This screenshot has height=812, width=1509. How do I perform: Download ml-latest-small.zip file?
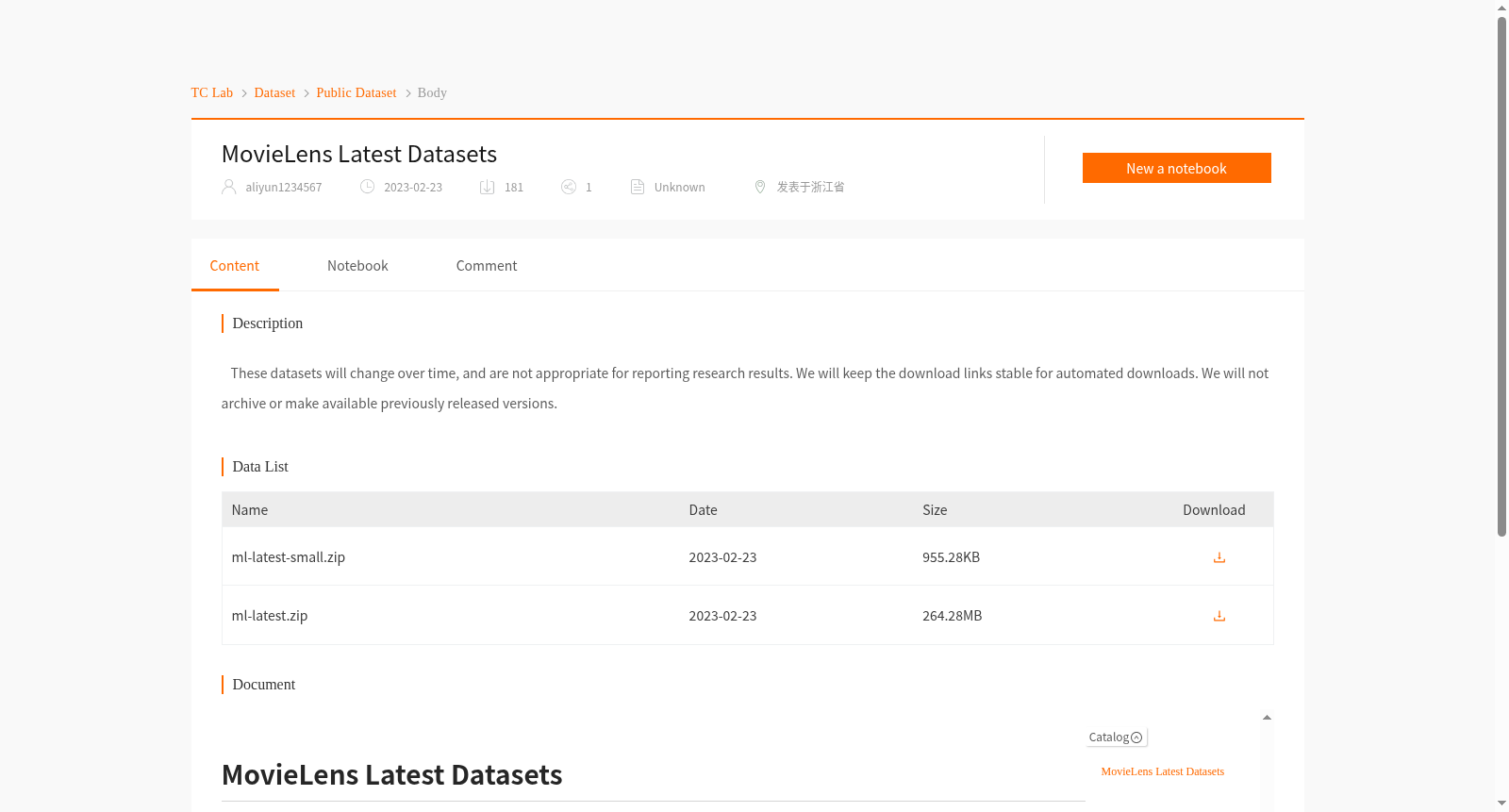click(x=1219, y=557)
